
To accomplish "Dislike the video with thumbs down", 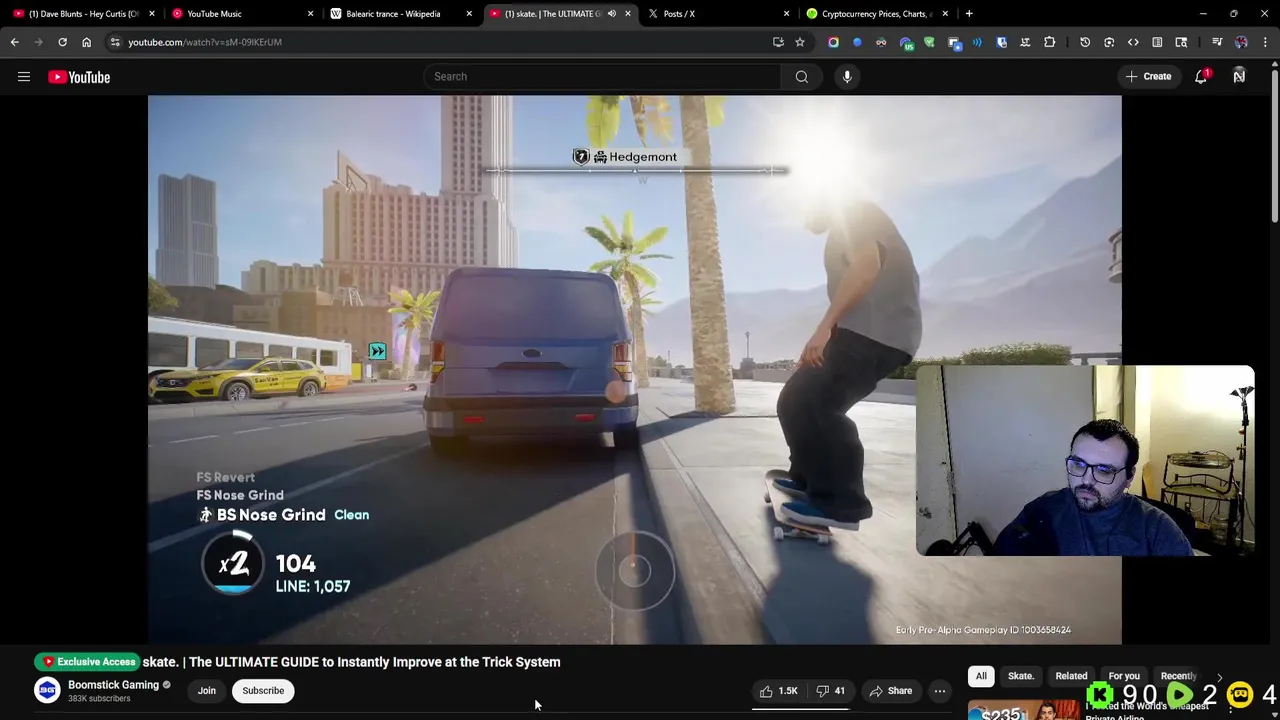I will click(x=832, y=691).
